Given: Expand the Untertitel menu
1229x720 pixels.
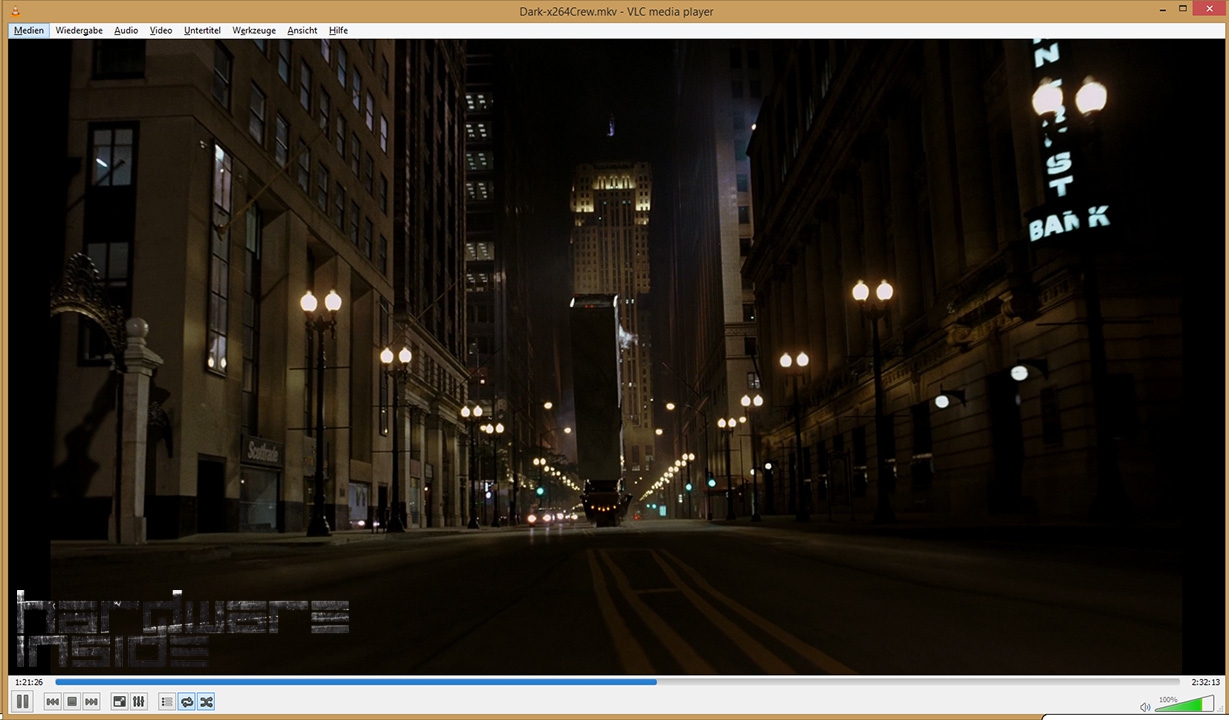Looking at the screenshot, I should tap(202, 30).
